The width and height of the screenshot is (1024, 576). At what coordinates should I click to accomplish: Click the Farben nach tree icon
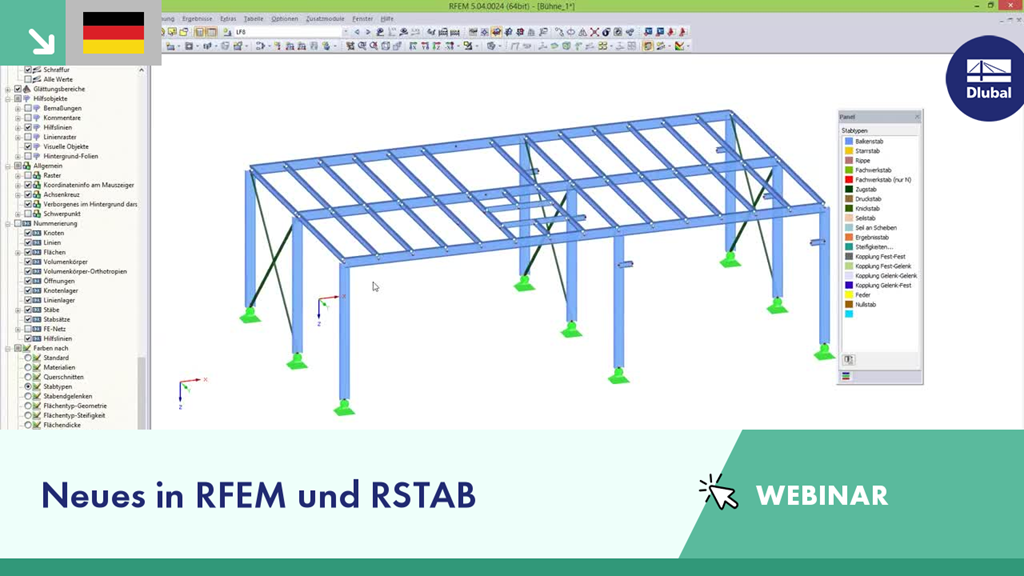click(x=27, y=348)
